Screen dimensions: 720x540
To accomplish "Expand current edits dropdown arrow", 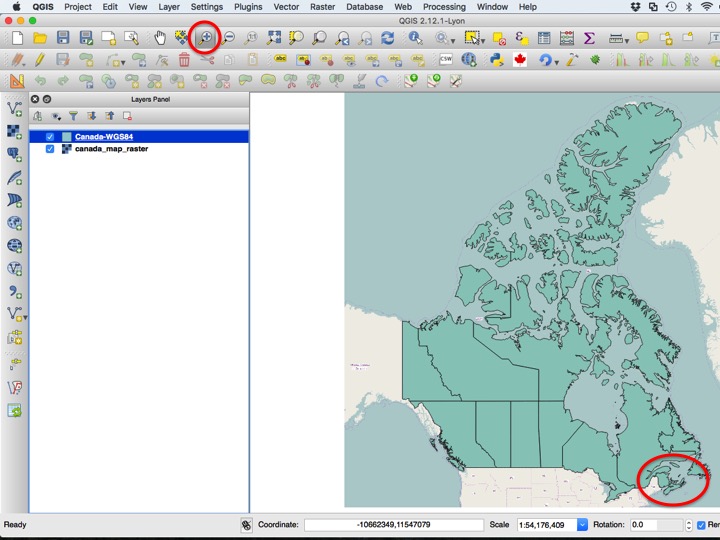I will click(24, 62).
